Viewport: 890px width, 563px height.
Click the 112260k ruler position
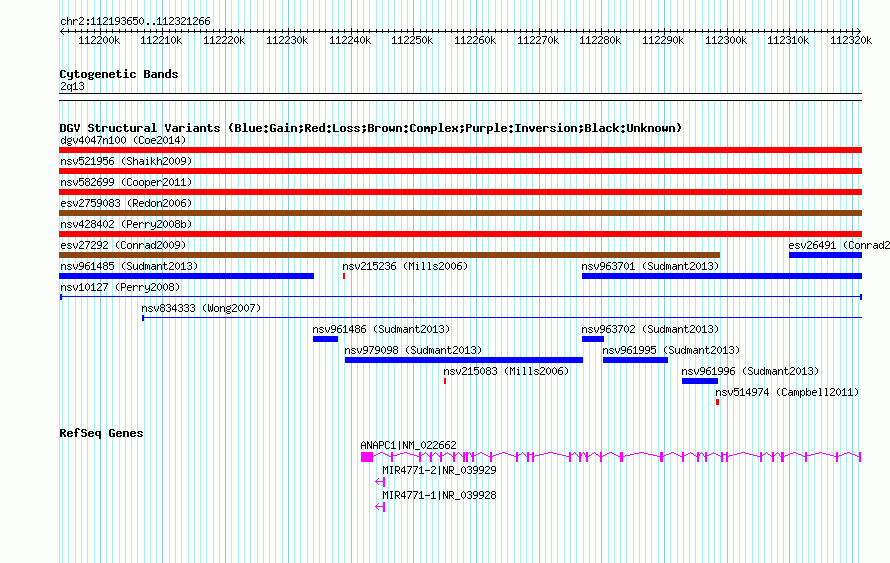point(475,40)
